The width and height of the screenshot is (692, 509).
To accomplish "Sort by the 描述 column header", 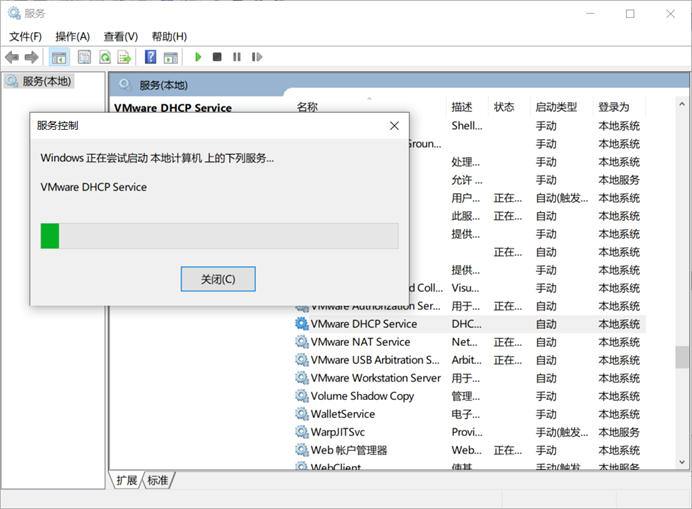I will tap(468, 107).
